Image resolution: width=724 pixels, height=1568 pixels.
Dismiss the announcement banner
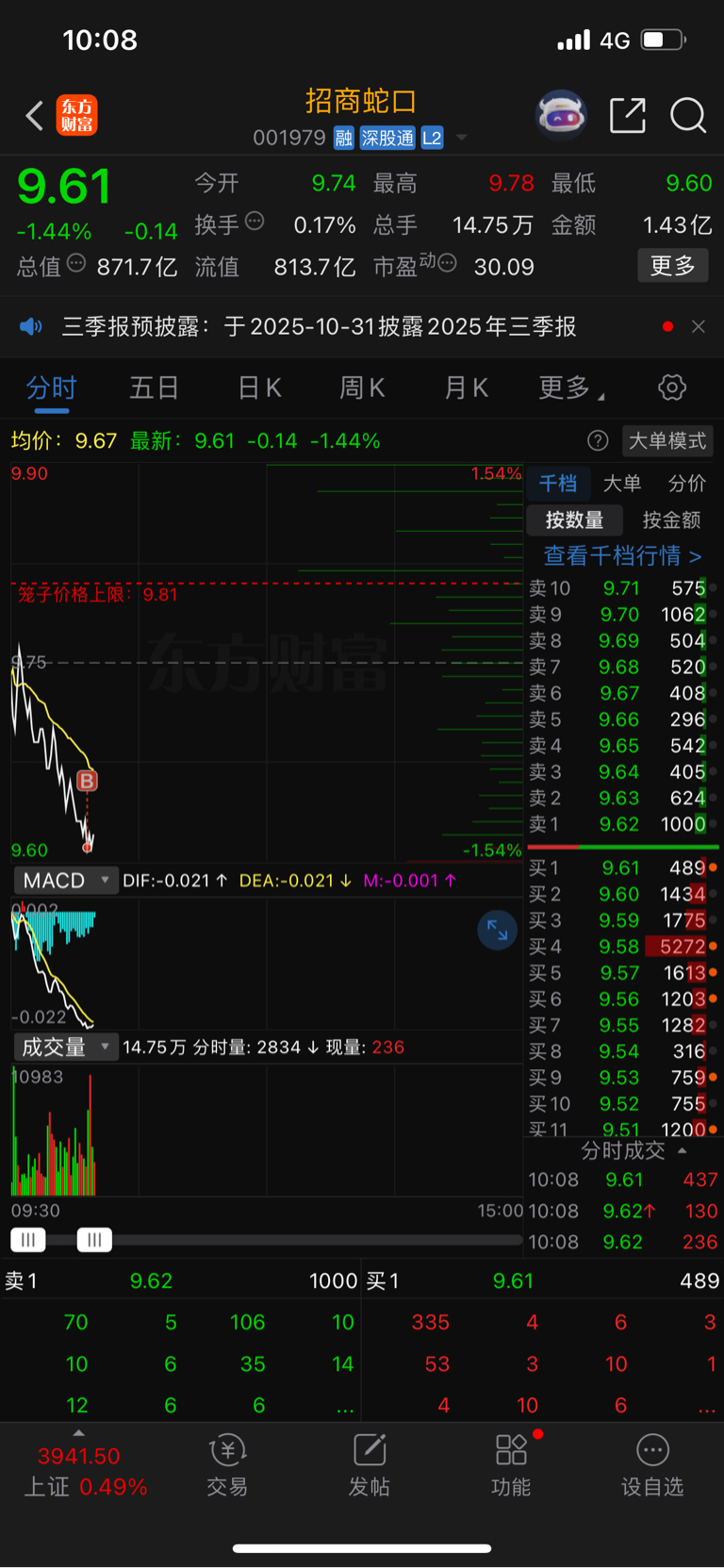(x=699, y=326)
